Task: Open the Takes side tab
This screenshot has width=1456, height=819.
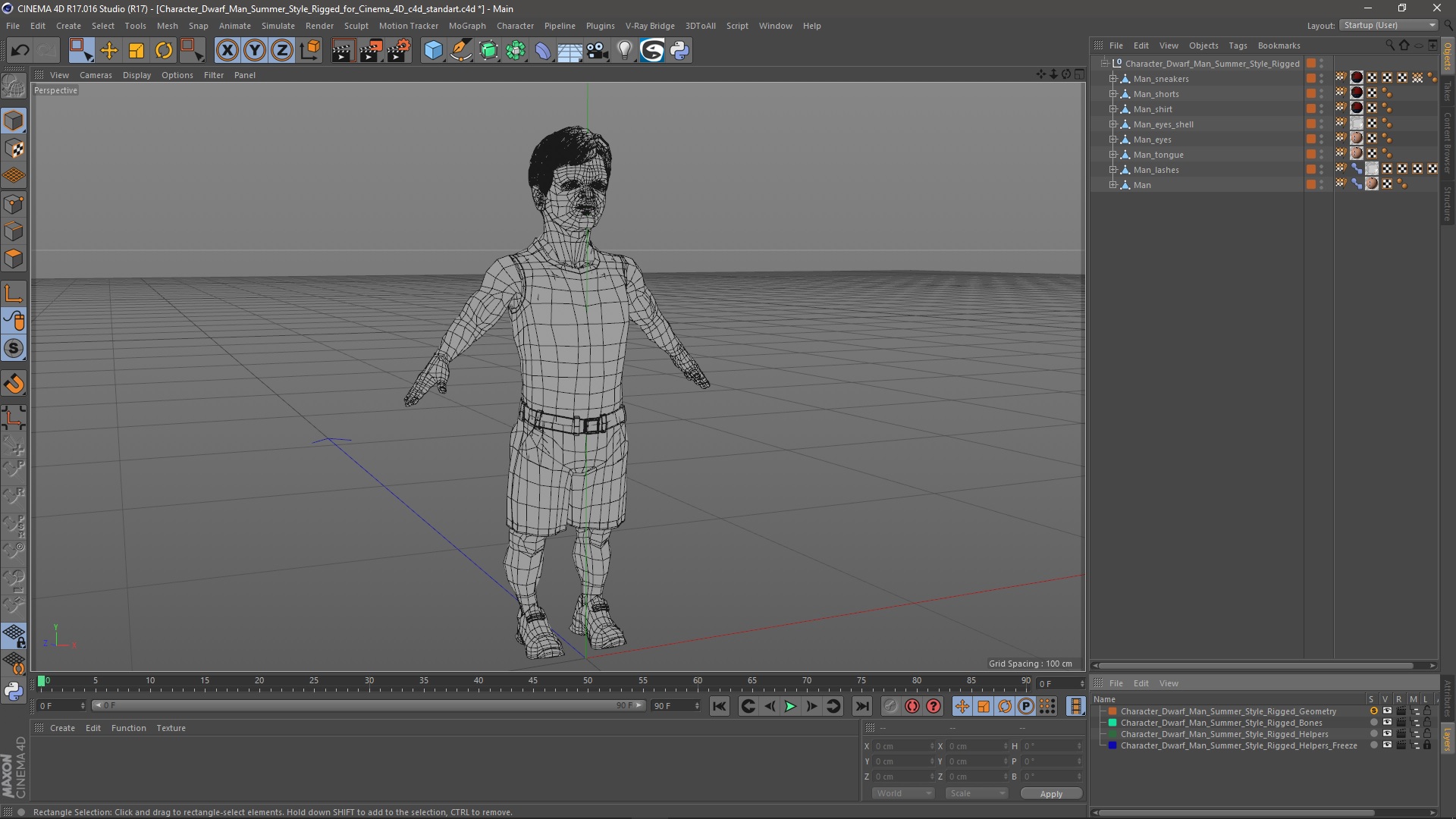Action: click(x=1447, y=91)
